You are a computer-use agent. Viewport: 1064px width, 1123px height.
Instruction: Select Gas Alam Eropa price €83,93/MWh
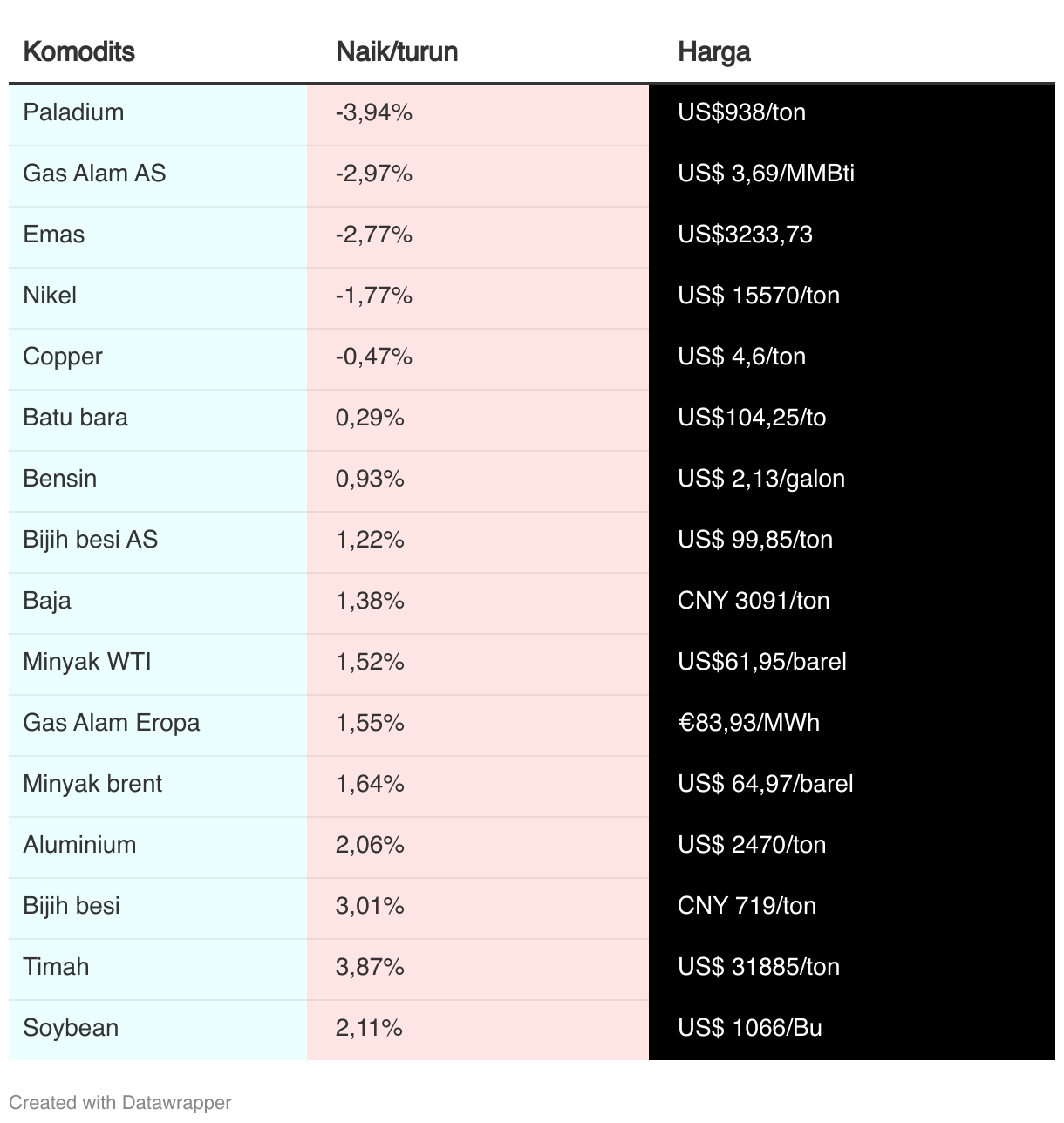click(748, 723)
